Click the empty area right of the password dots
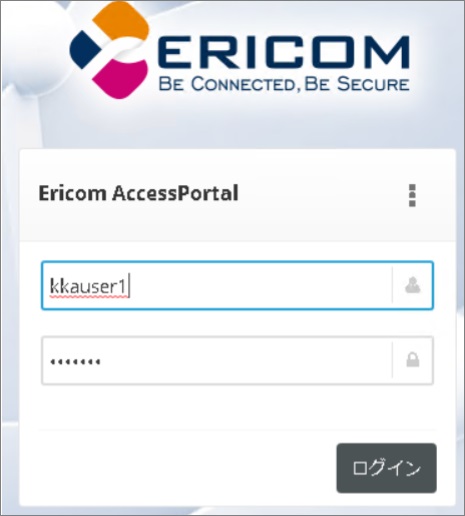The image size is (465, 516). point(247,361)
